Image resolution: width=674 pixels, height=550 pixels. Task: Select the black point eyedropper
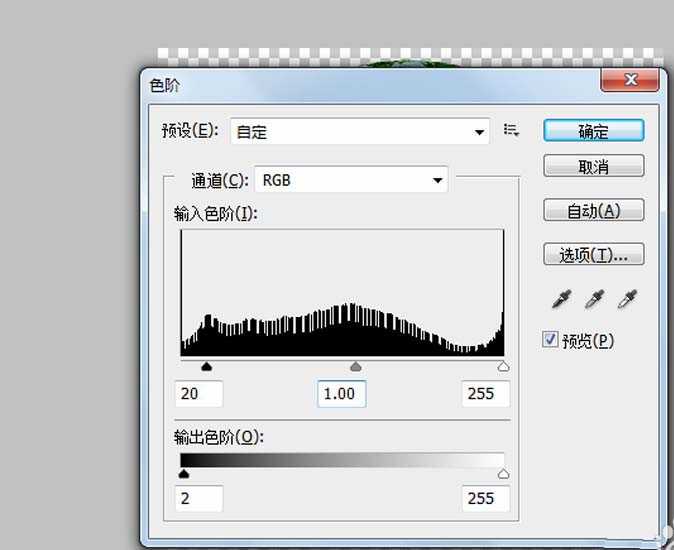tap(564, 298)
